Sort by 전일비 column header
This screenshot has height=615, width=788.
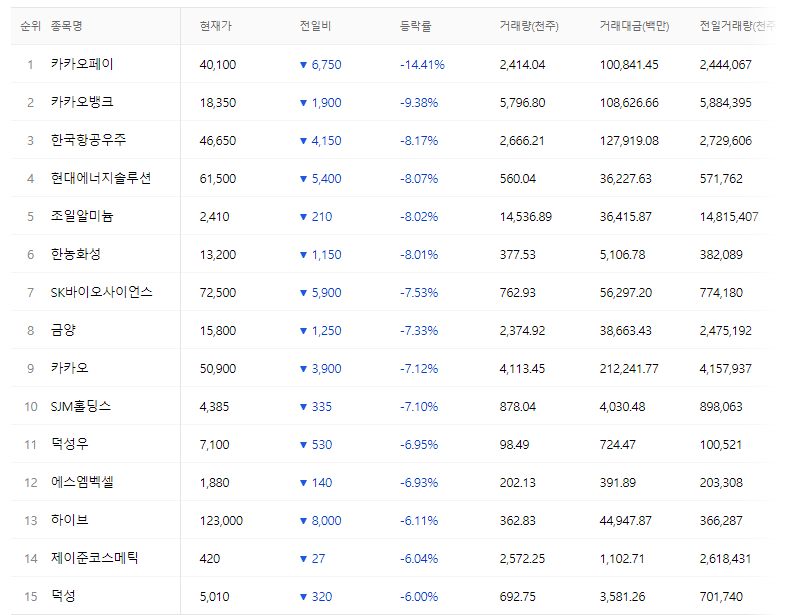click(x=315, y=26)
